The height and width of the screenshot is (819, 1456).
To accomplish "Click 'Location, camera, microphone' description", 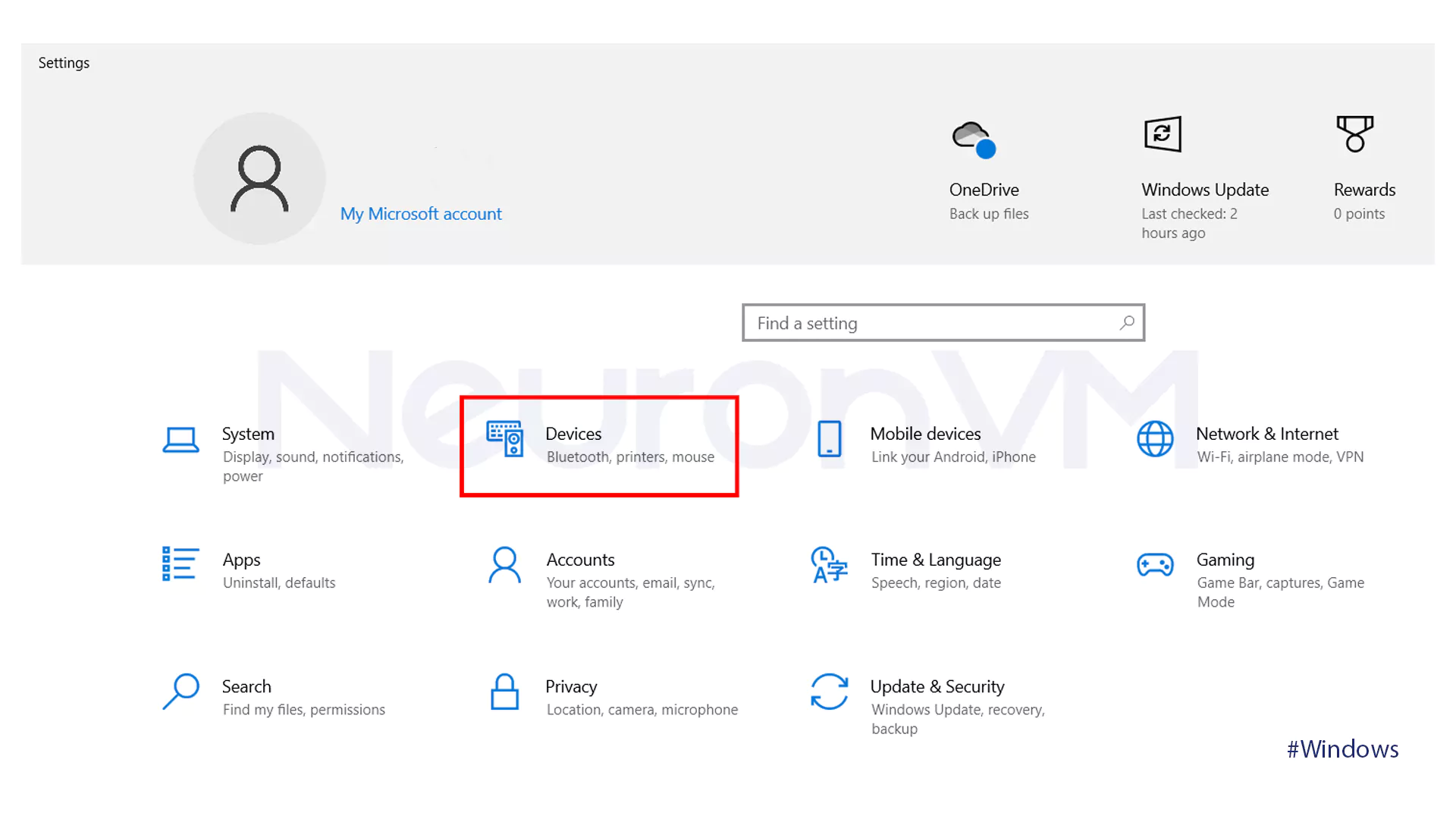I will pos(642,710).
